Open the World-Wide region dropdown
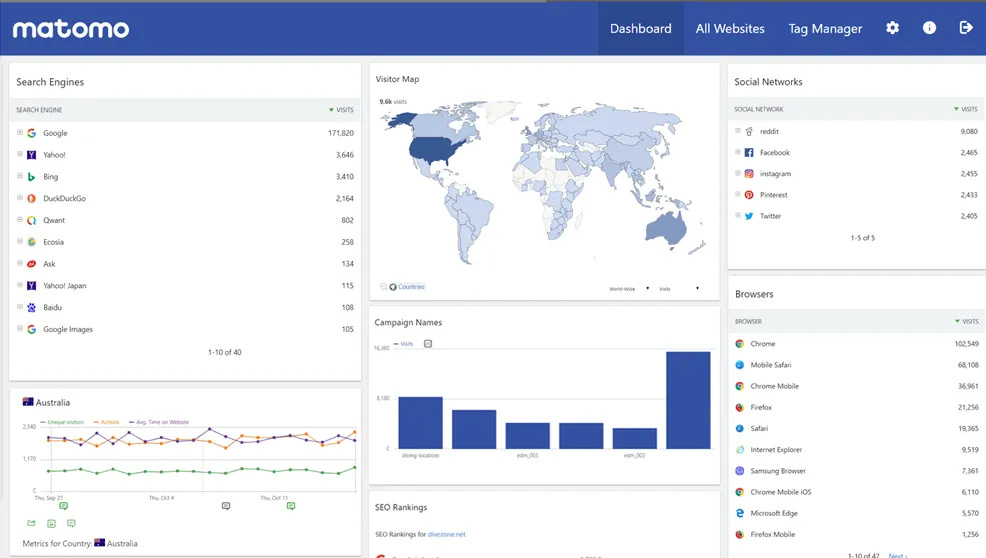The width and height of the screenshot is (986, 558). click(x=629, y=289)
